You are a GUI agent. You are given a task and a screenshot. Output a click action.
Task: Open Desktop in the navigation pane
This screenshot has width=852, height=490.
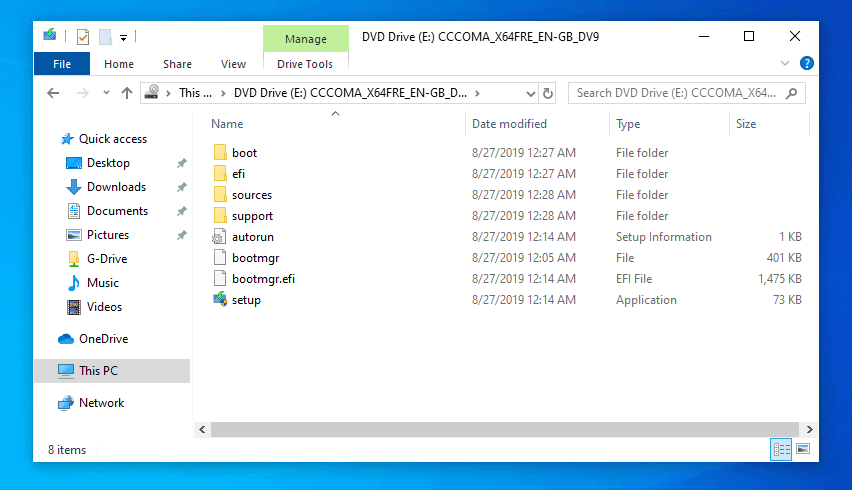[x=108, y=163]
